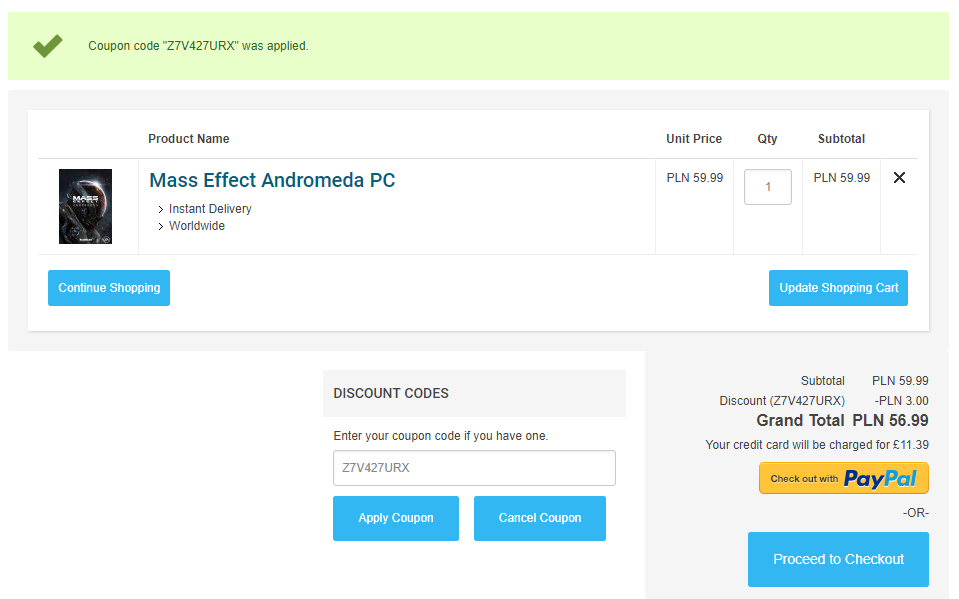Click the summary 'Subtotal' label near totals
This screenshot has height=599, width=959.
point(823,381)
